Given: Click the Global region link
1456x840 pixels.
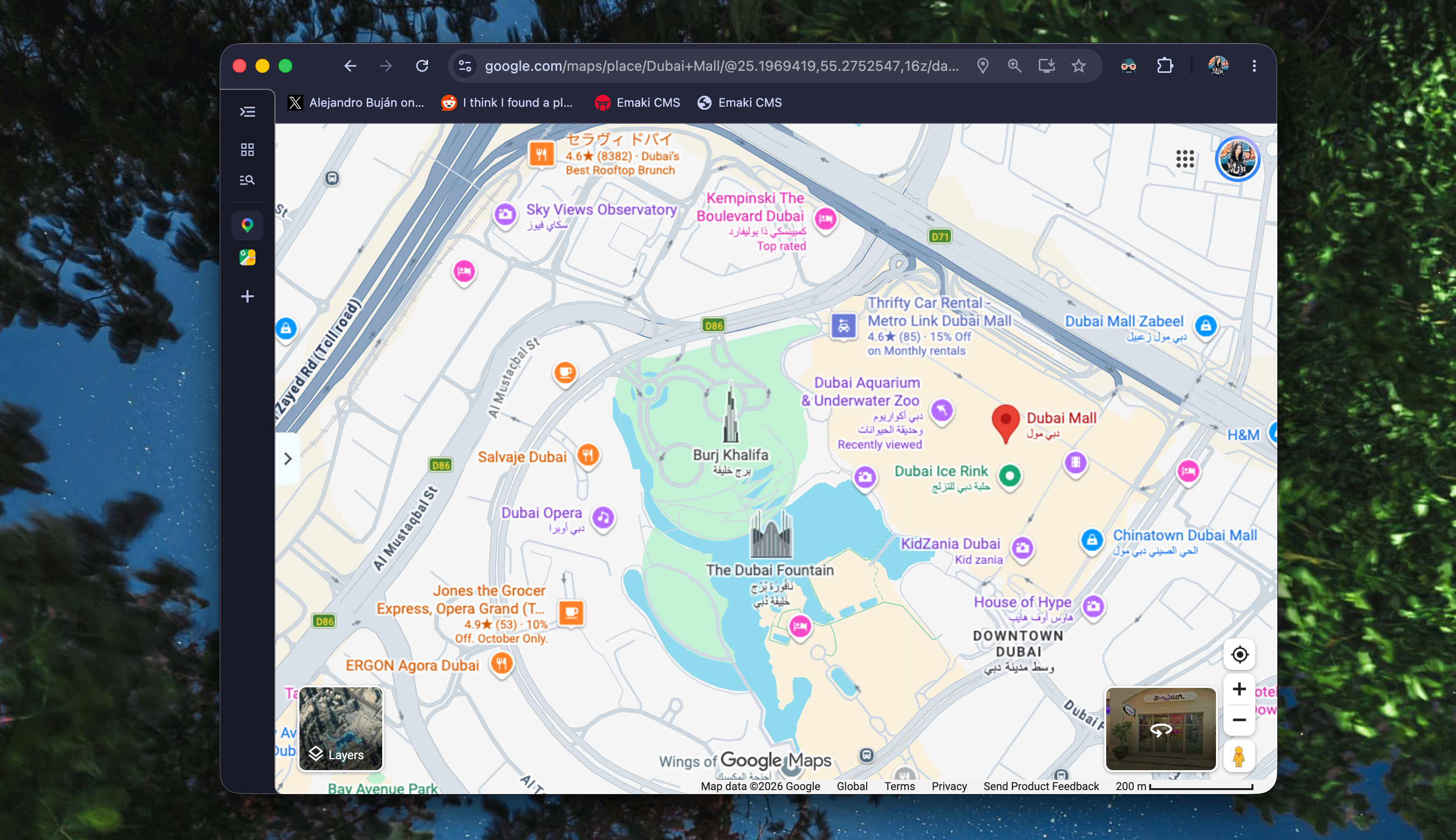Looking at the screenshot, I should point(852,786).
